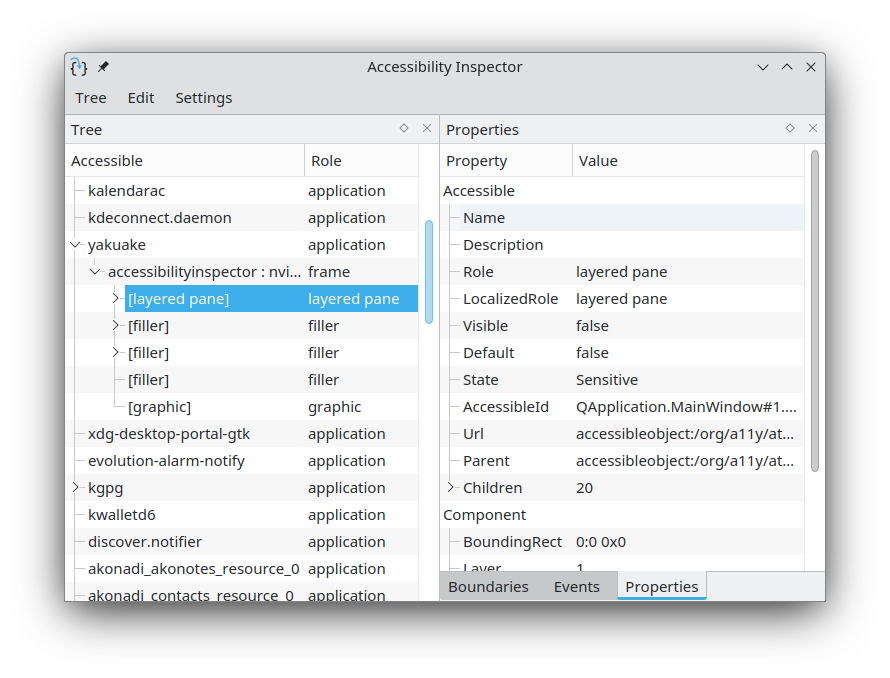Toggle the keep-on-top pin icon
The width and height of the screenshot is (890, 678).
point(103,66)
